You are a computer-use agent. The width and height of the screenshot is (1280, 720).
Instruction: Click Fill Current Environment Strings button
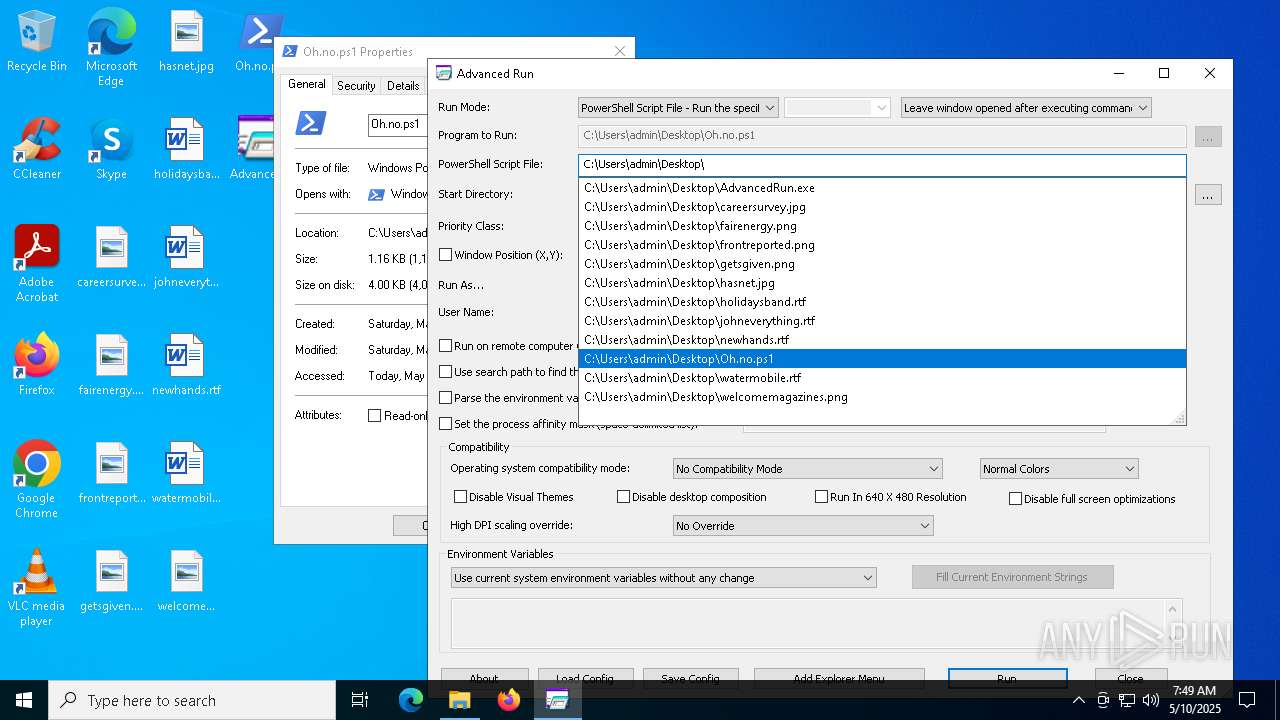[1012, 577]
